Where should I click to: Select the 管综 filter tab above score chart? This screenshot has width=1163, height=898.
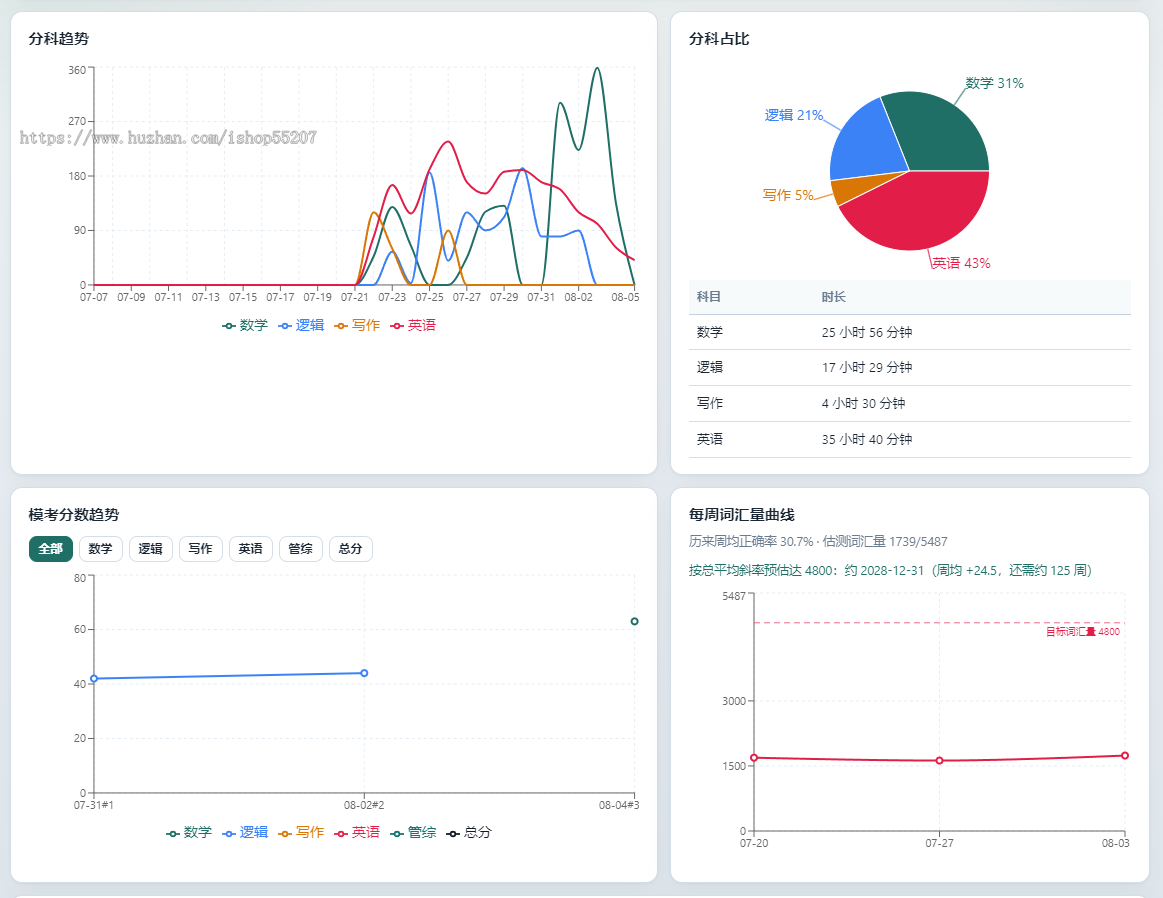[300, 549]
